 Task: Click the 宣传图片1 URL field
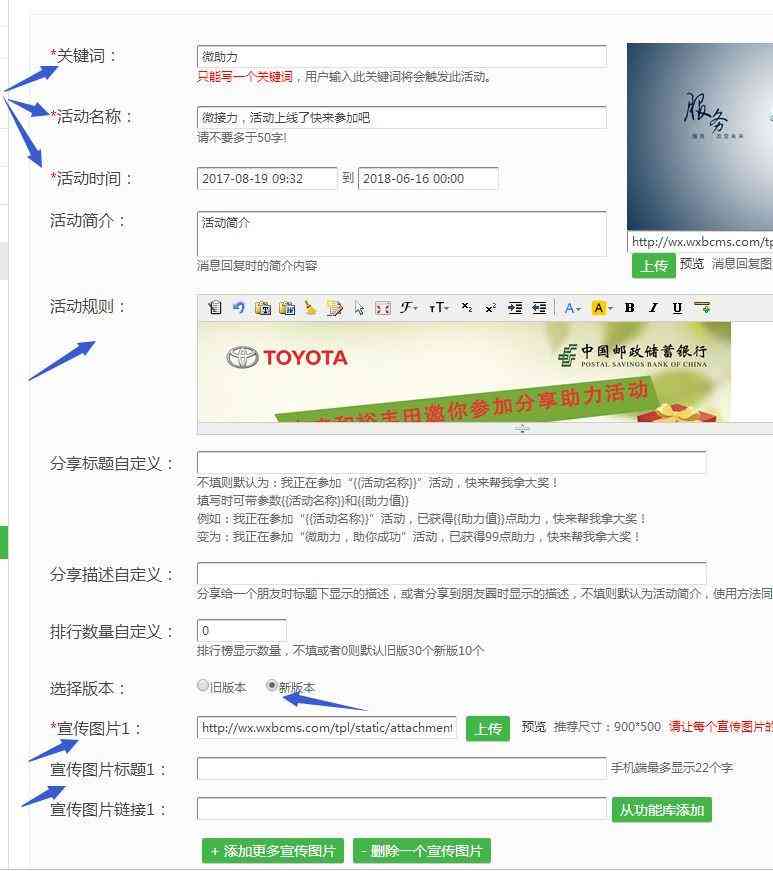pos(327,728)
